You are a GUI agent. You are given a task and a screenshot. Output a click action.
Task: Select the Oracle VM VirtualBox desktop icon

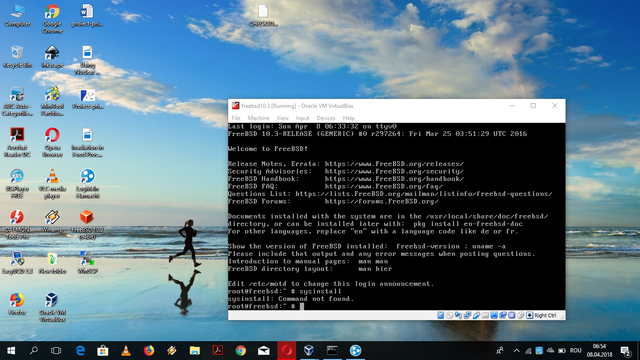click(x=52, y=307)
